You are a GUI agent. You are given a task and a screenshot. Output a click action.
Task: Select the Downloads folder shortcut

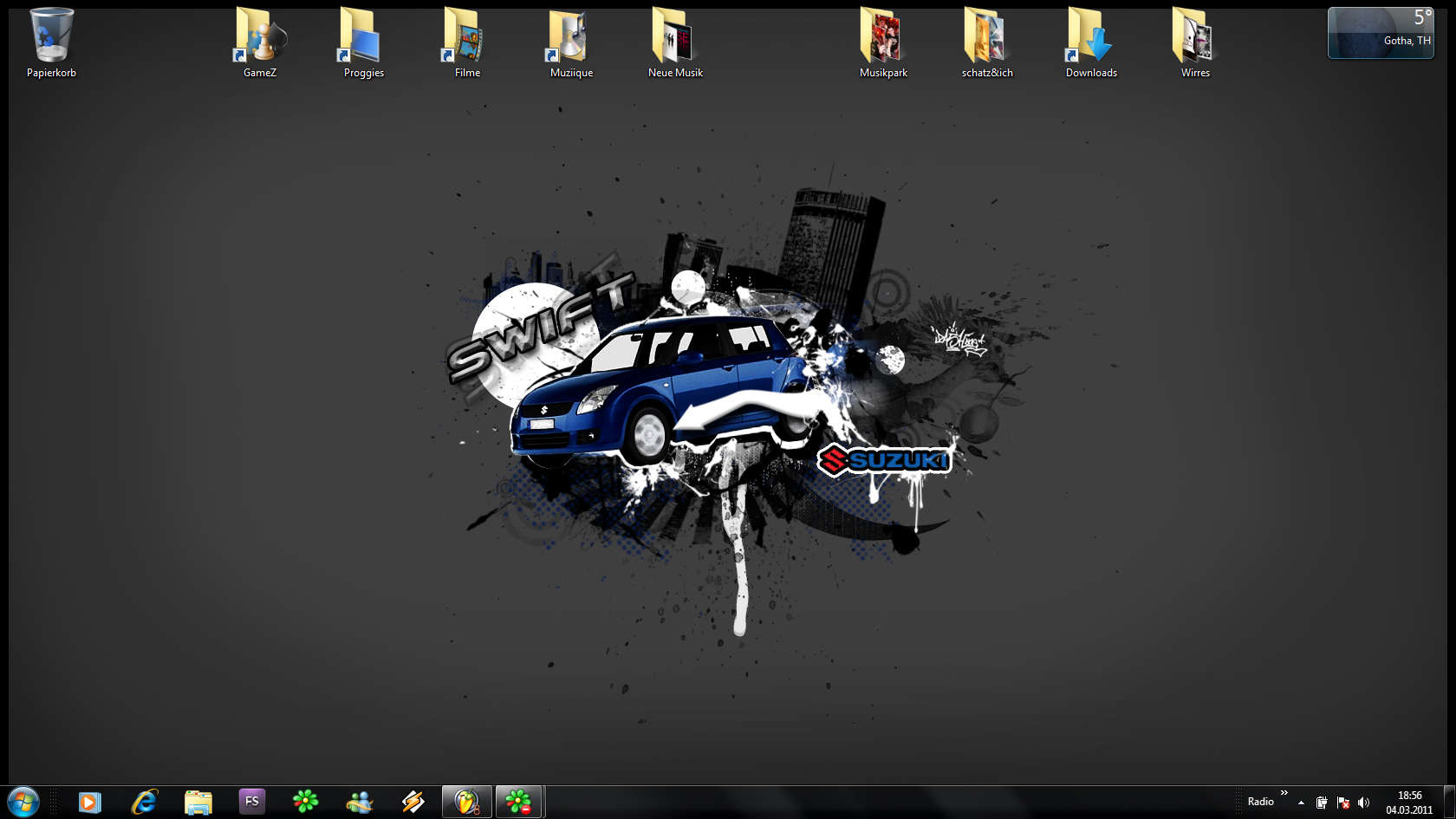pos(1092,43)
